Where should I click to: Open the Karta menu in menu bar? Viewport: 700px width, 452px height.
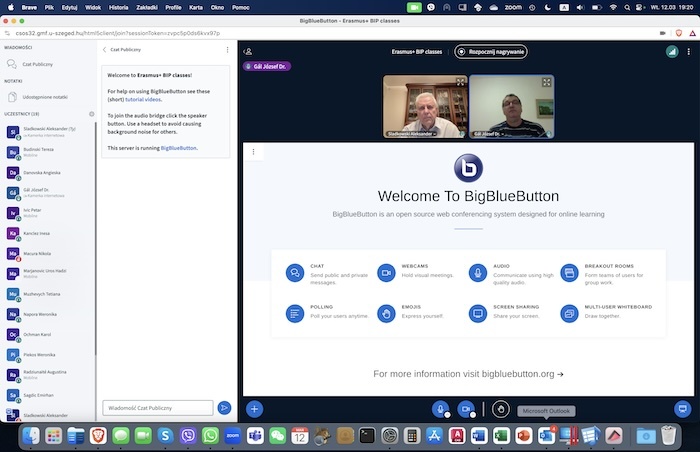pos(196,7)
